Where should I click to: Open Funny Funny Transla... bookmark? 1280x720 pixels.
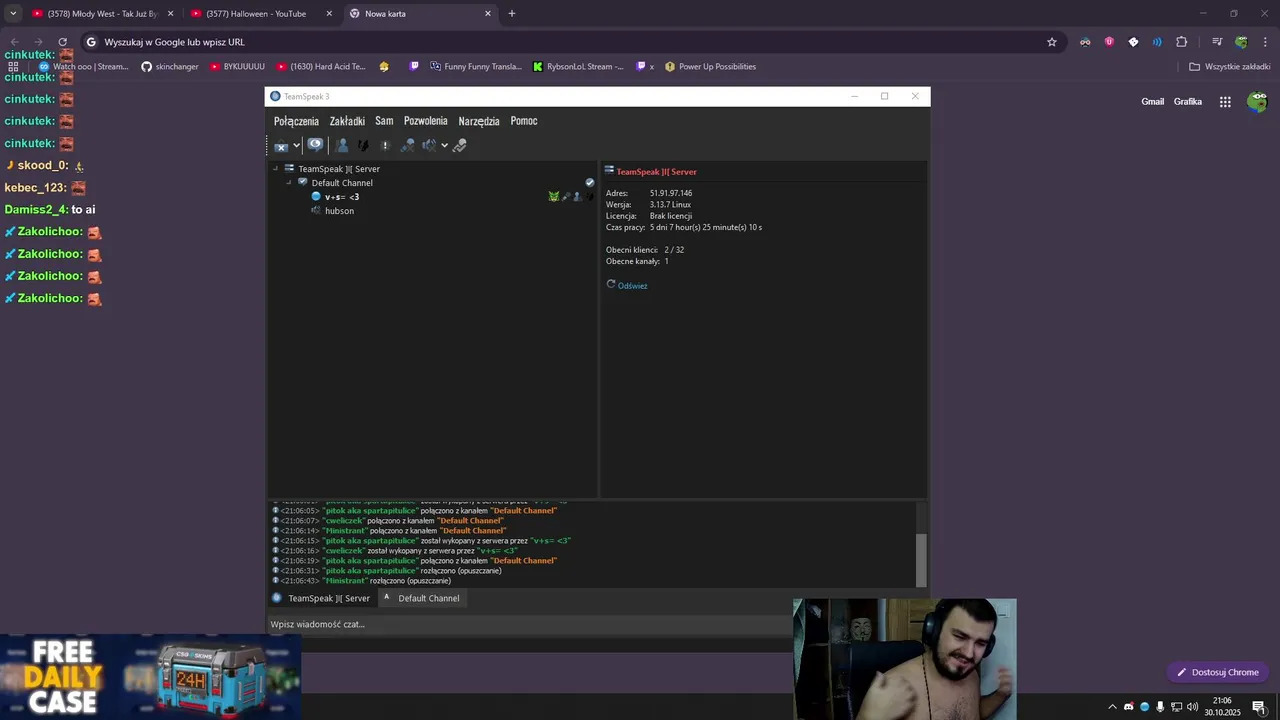[476, 67]
